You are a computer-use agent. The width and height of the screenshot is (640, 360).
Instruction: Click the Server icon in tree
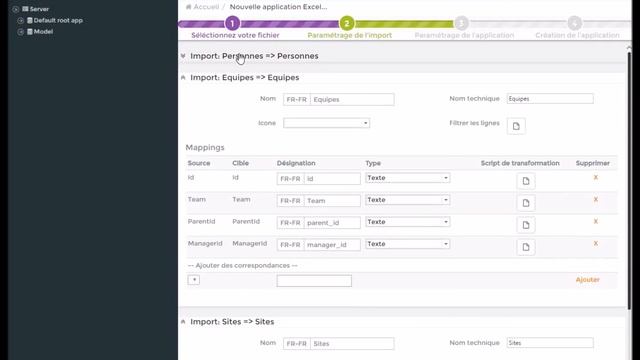25,9
